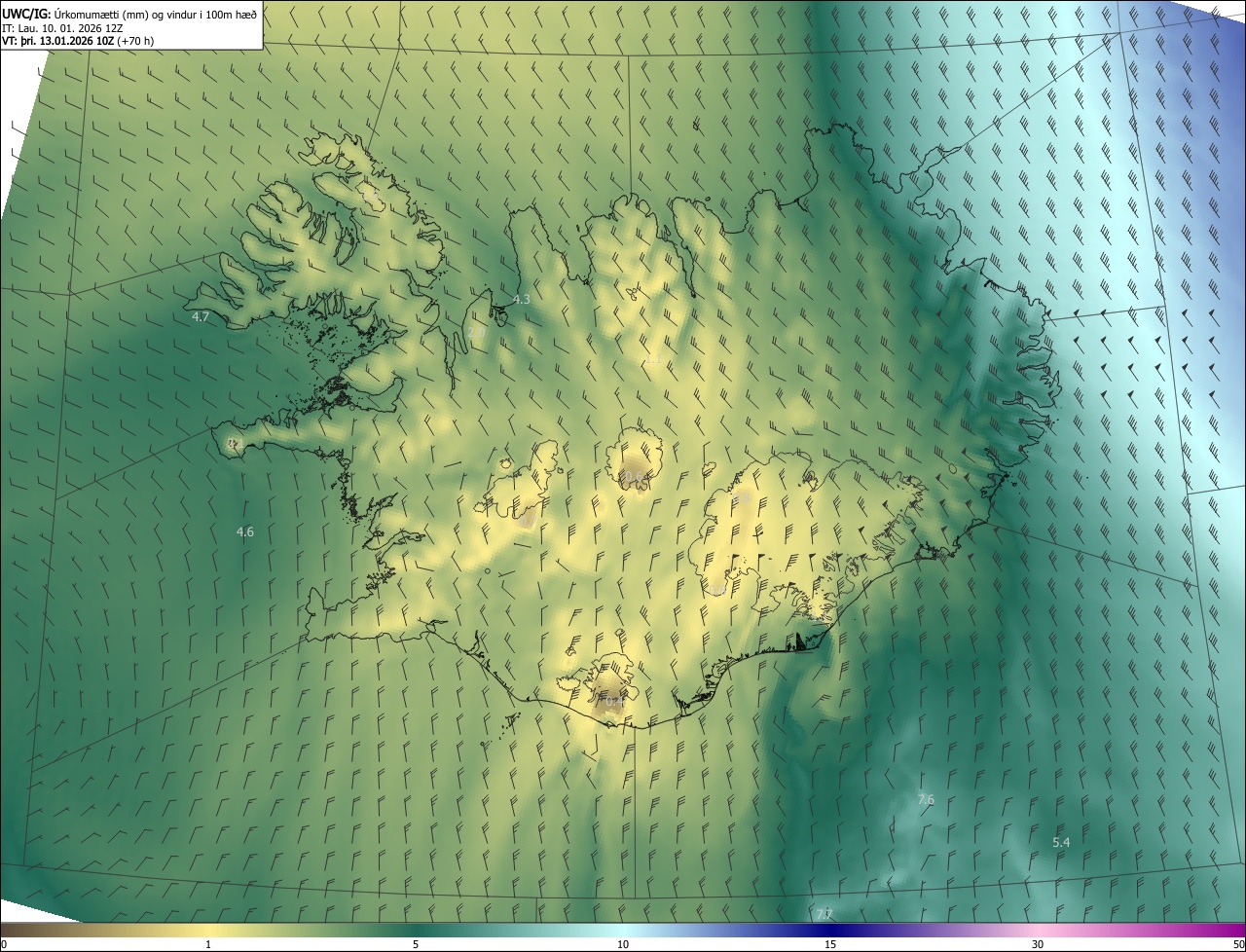The width and height of the screenshot is (1246, 952).
Task: Click the 4.6 value on the map
Action: point(245,531)
